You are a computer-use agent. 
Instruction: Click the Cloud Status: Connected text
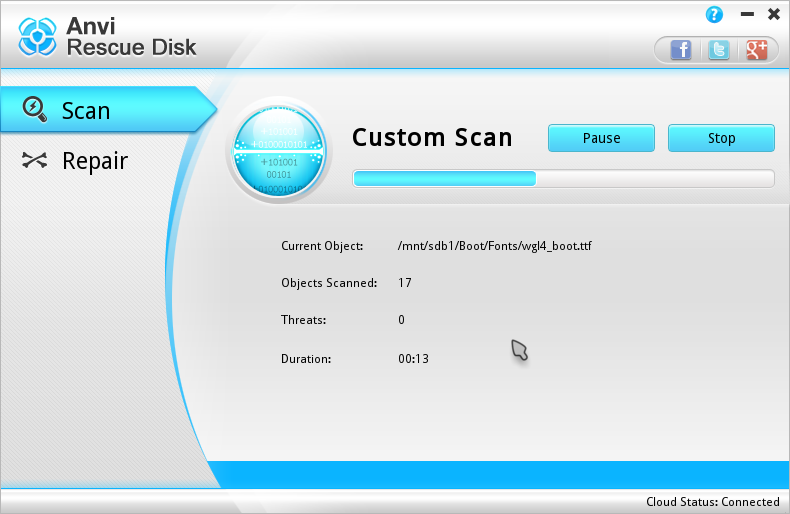point(712,502)
